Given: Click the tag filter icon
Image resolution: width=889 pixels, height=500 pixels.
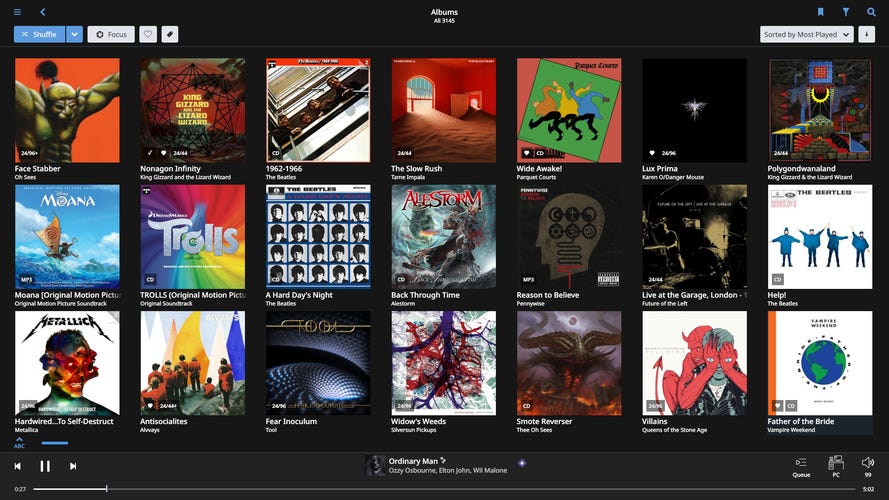Looking at the screenshot, I should [x=170, y=35].
